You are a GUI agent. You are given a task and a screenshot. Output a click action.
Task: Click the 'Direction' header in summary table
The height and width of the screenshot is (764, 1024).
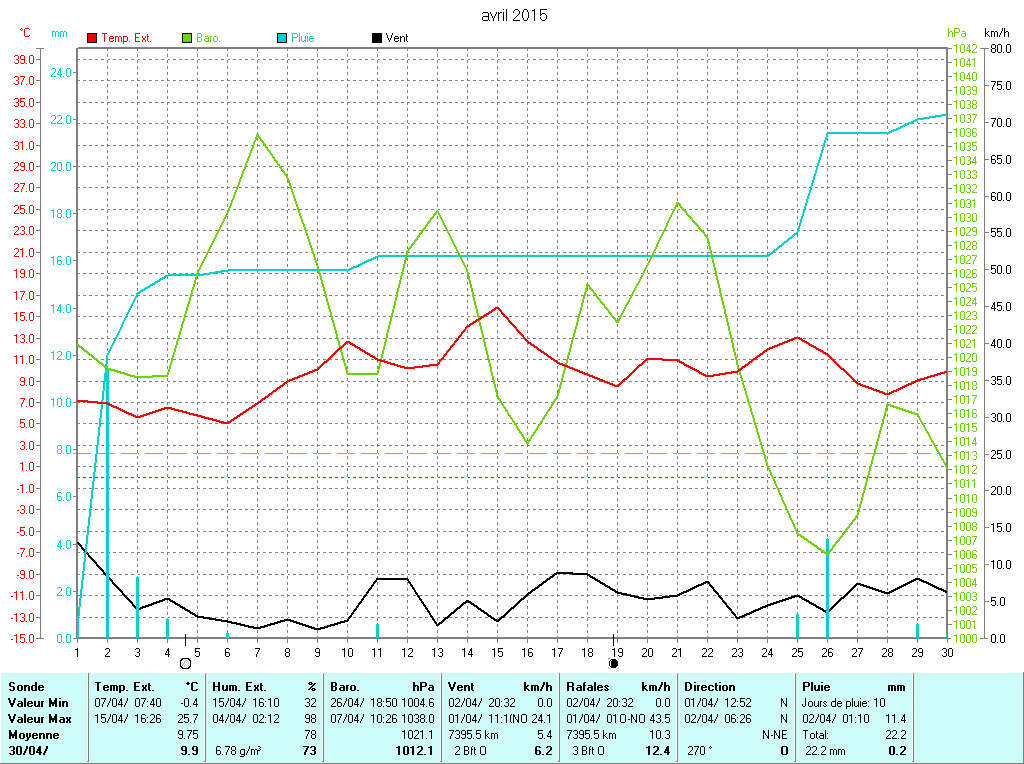click(709, 687)
